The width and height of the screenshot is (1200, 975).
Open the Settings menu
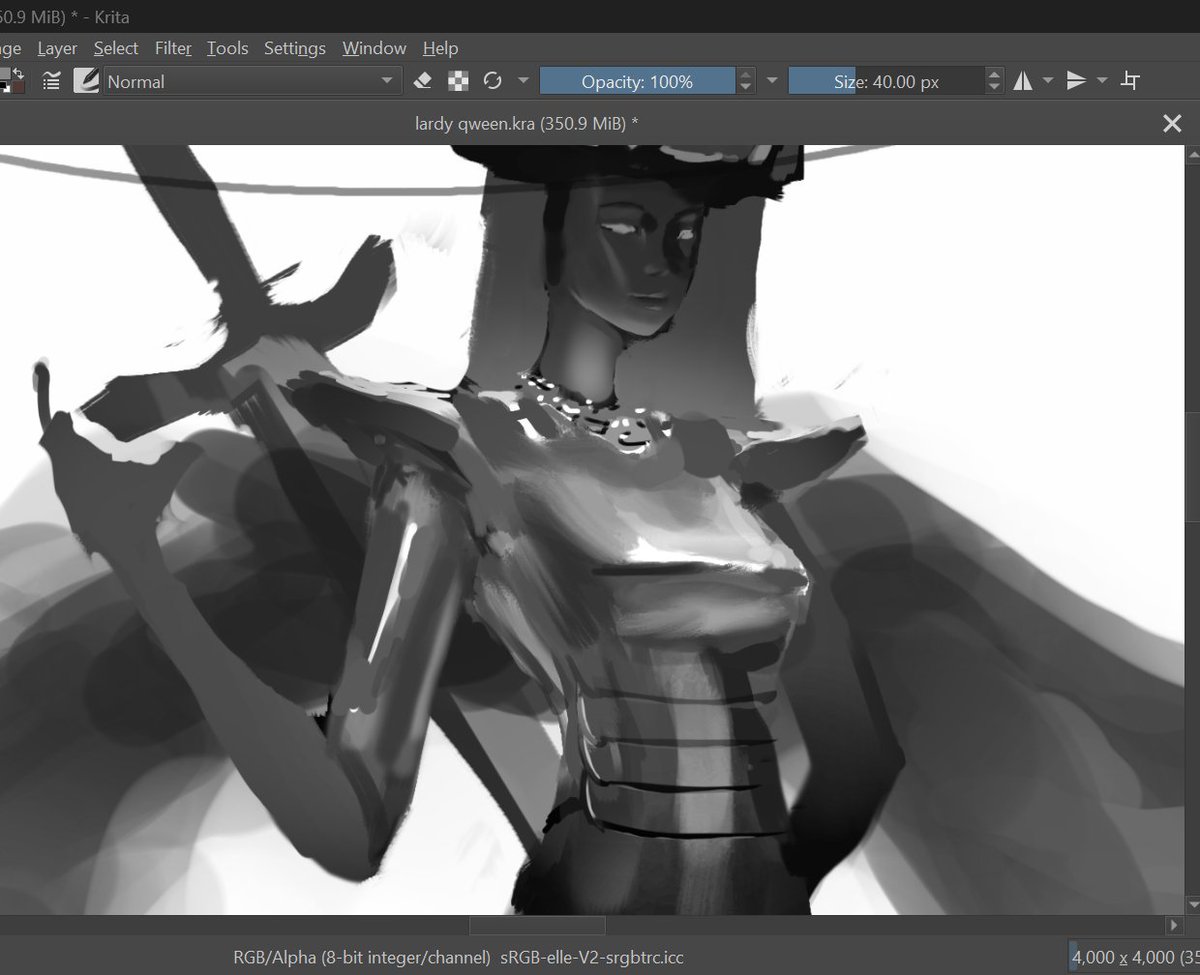click(294, 47)
